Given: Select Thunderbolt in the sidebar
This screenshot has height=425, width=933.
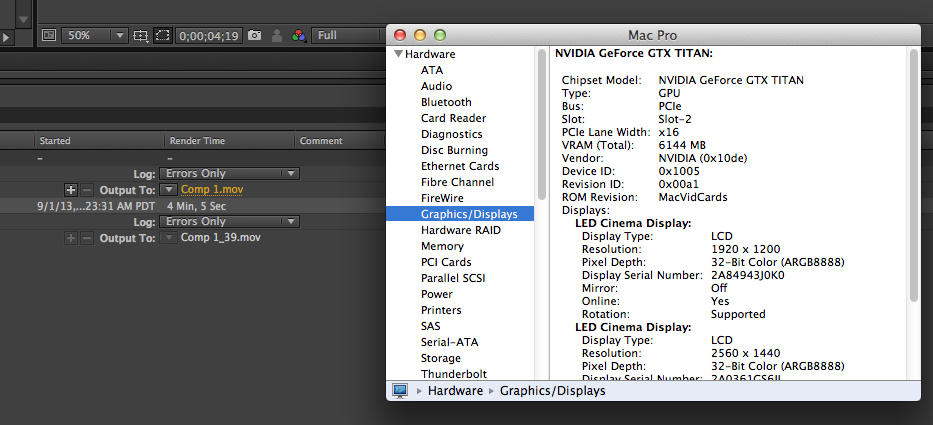Looking at the screenshot, I should point(454,374).
